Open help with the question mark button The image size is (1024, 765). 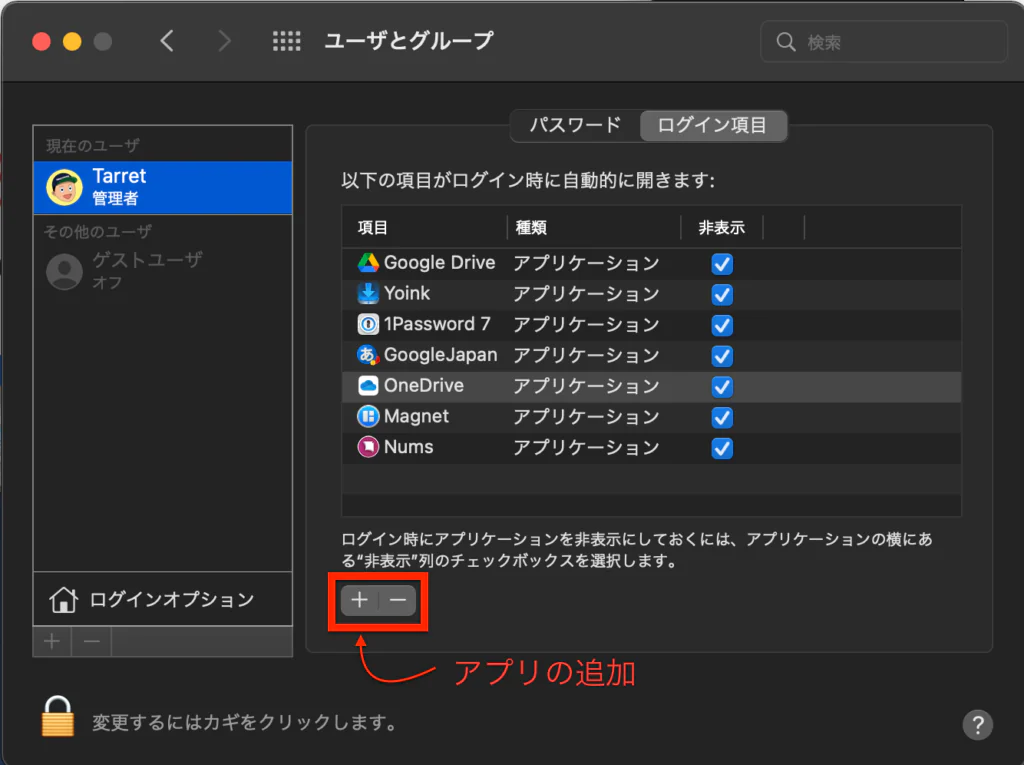pos(976,724)
